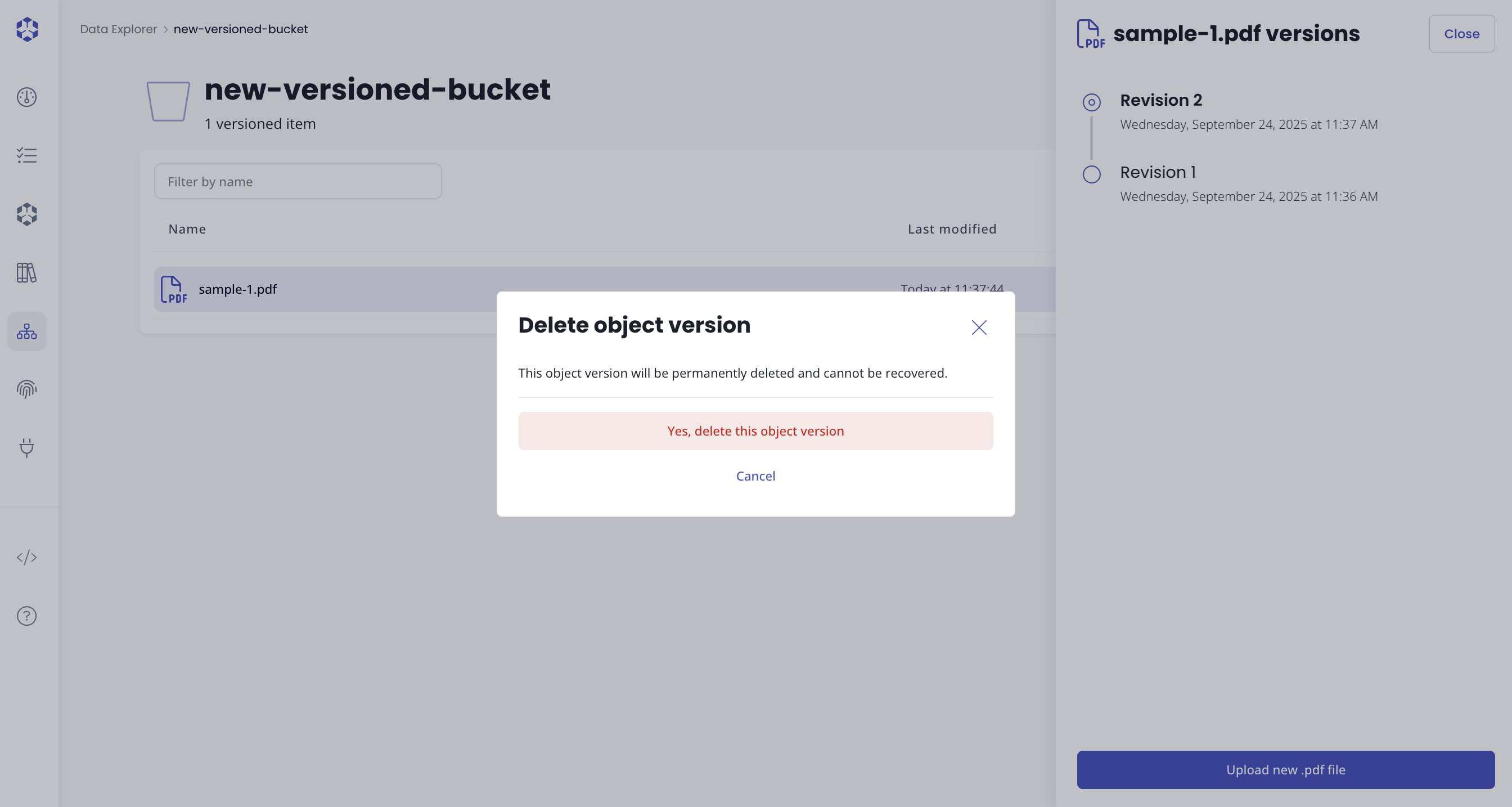Screen dimensions: 1512x807
Task: Confirm with Yes, delete this object version
Action: tap(755, 431)
